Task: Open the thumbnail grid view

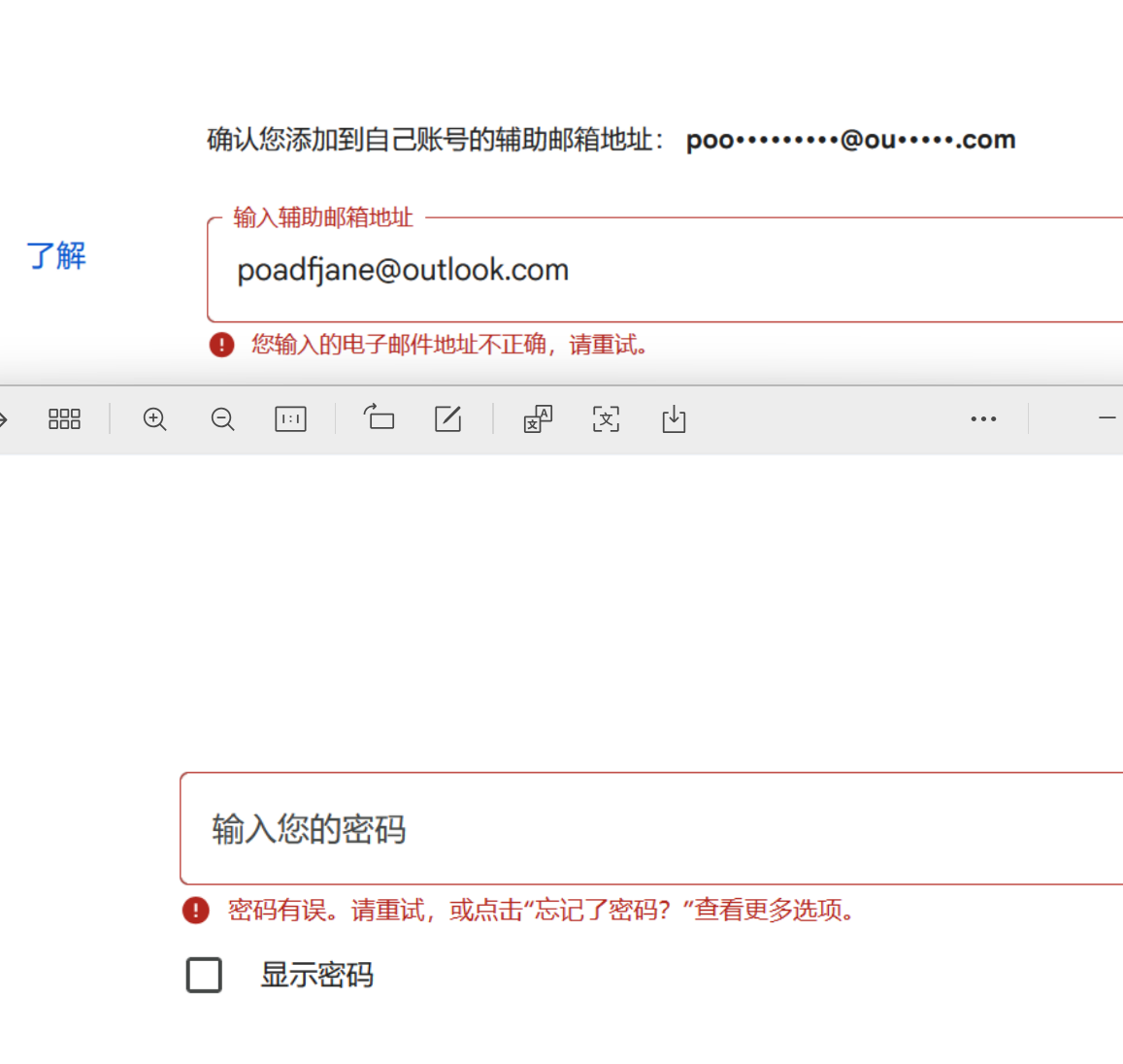Action: pos(64,419)
